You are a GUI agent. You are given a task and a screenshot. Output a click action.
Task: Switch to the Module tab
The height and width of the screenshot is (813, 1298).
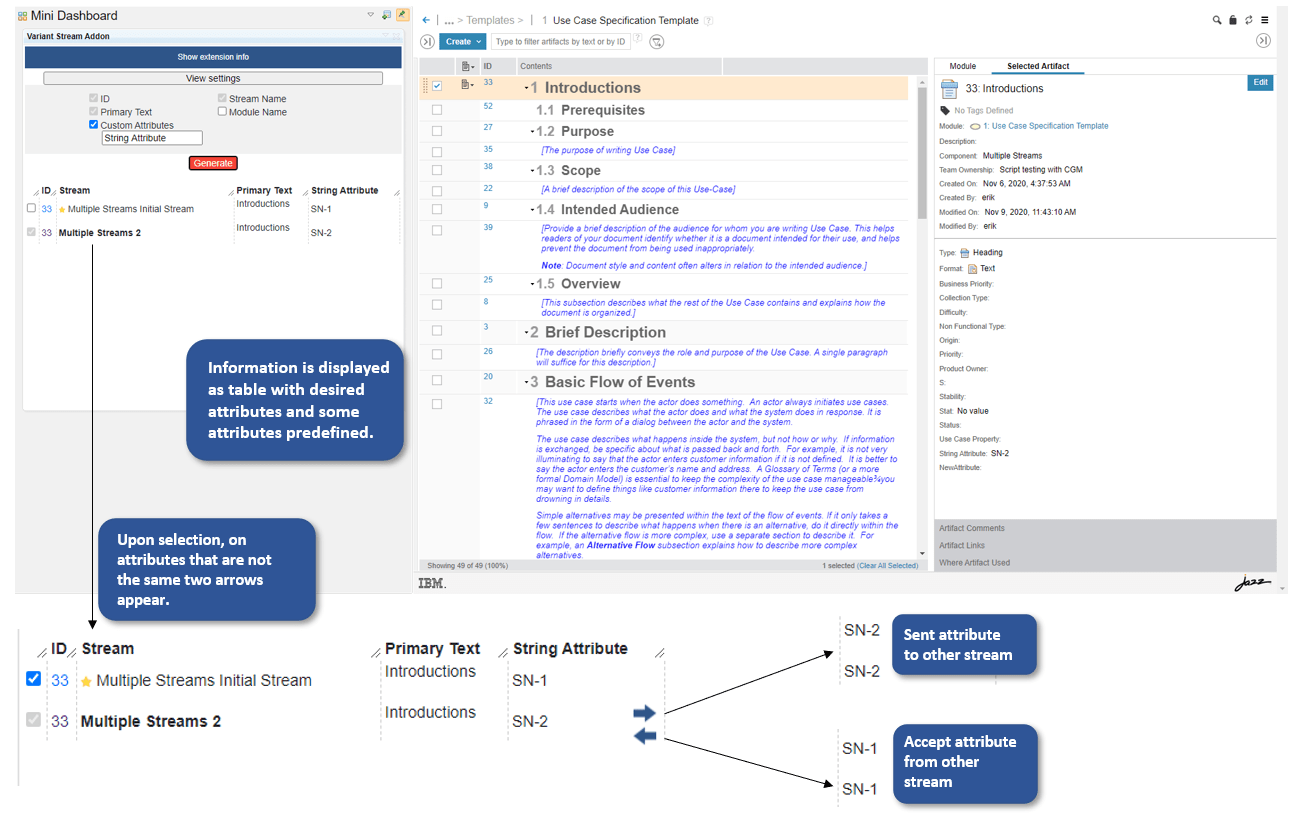pos(962,66)
